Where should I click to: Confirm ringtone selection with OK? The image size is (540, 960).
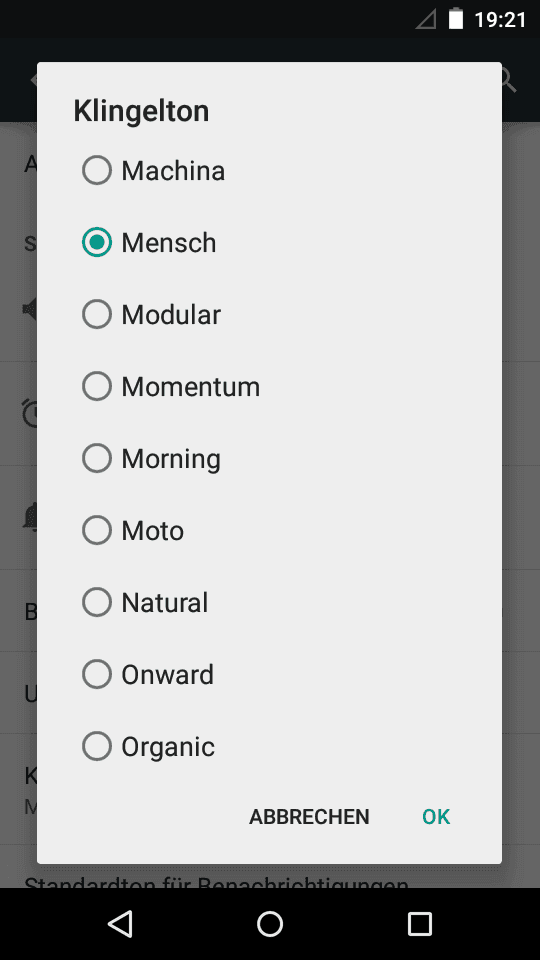coord(436,817)
